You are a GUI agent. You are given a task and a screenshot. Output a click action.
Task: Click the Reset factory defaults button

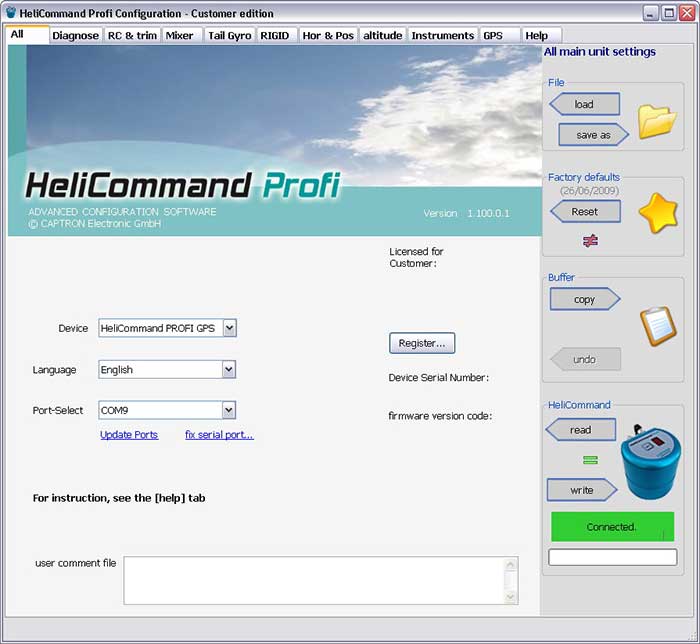pyautogui.click(x=585, y=212)
